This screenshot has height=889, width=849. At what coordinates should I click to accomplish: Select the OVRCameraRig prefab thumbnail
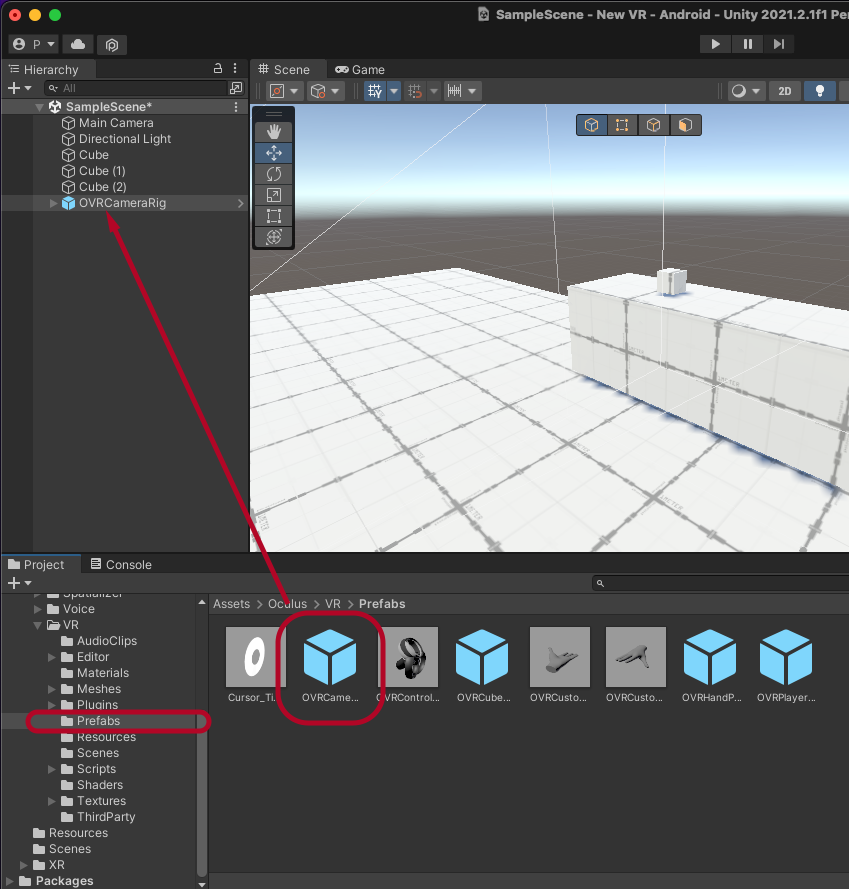coord(330,657)
